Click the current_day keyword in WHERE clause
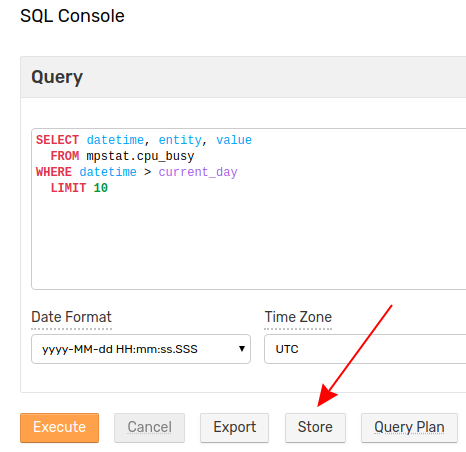The image size is (466, 452). click(x=198, y=172)
